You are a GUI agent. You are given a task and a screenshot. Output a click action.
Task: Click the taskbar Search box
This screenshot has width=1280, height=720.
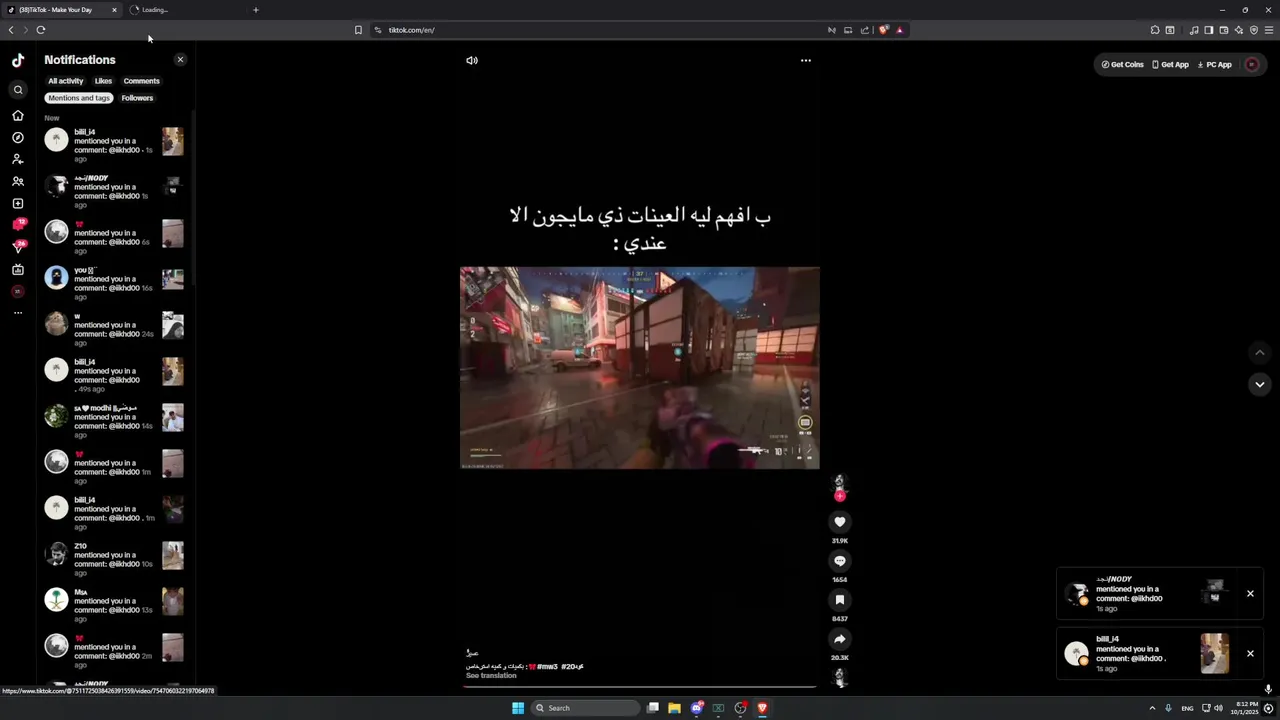coord(585,708)
